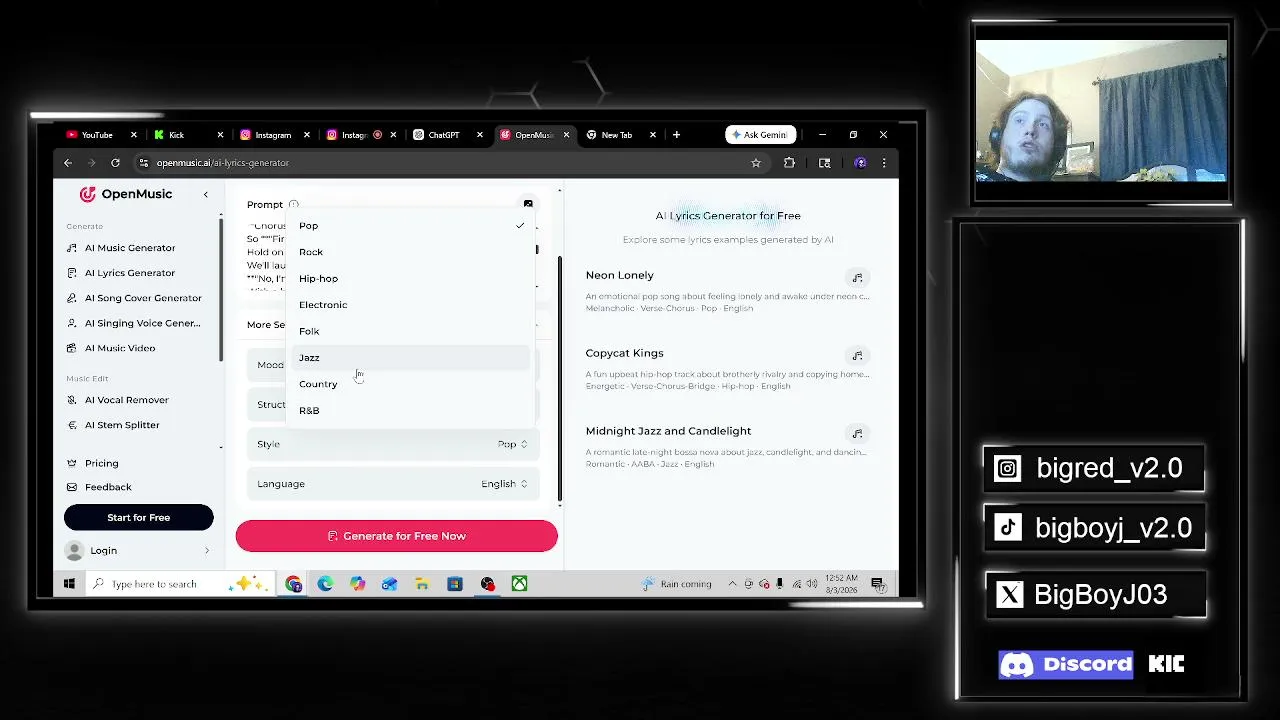Open the Windows Start menu

click(x=70, y=584)
